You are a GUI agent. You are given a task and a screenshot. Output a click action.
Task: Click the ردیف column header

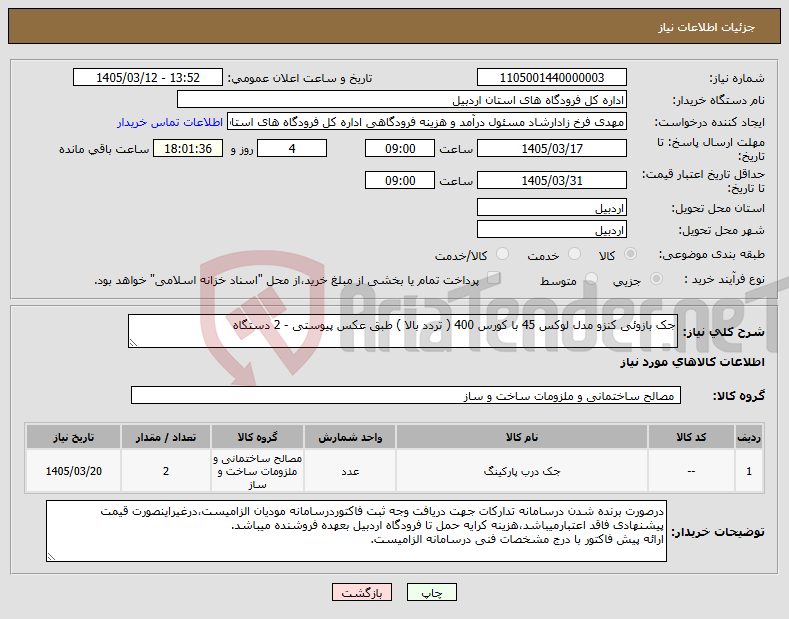(749, 437)
